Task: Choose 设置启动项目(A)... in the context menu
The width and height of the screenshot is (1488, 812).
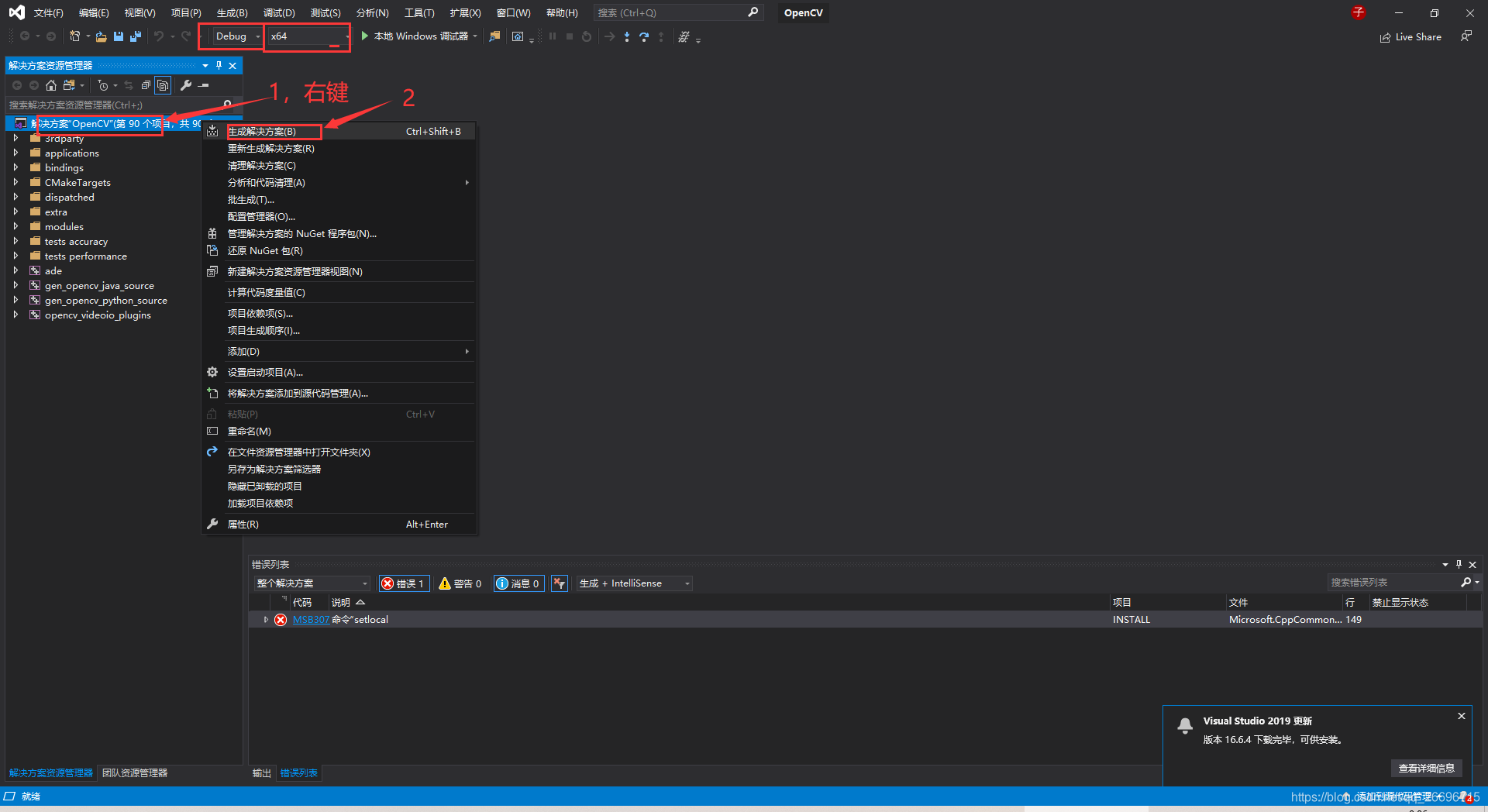Action: 339,373
